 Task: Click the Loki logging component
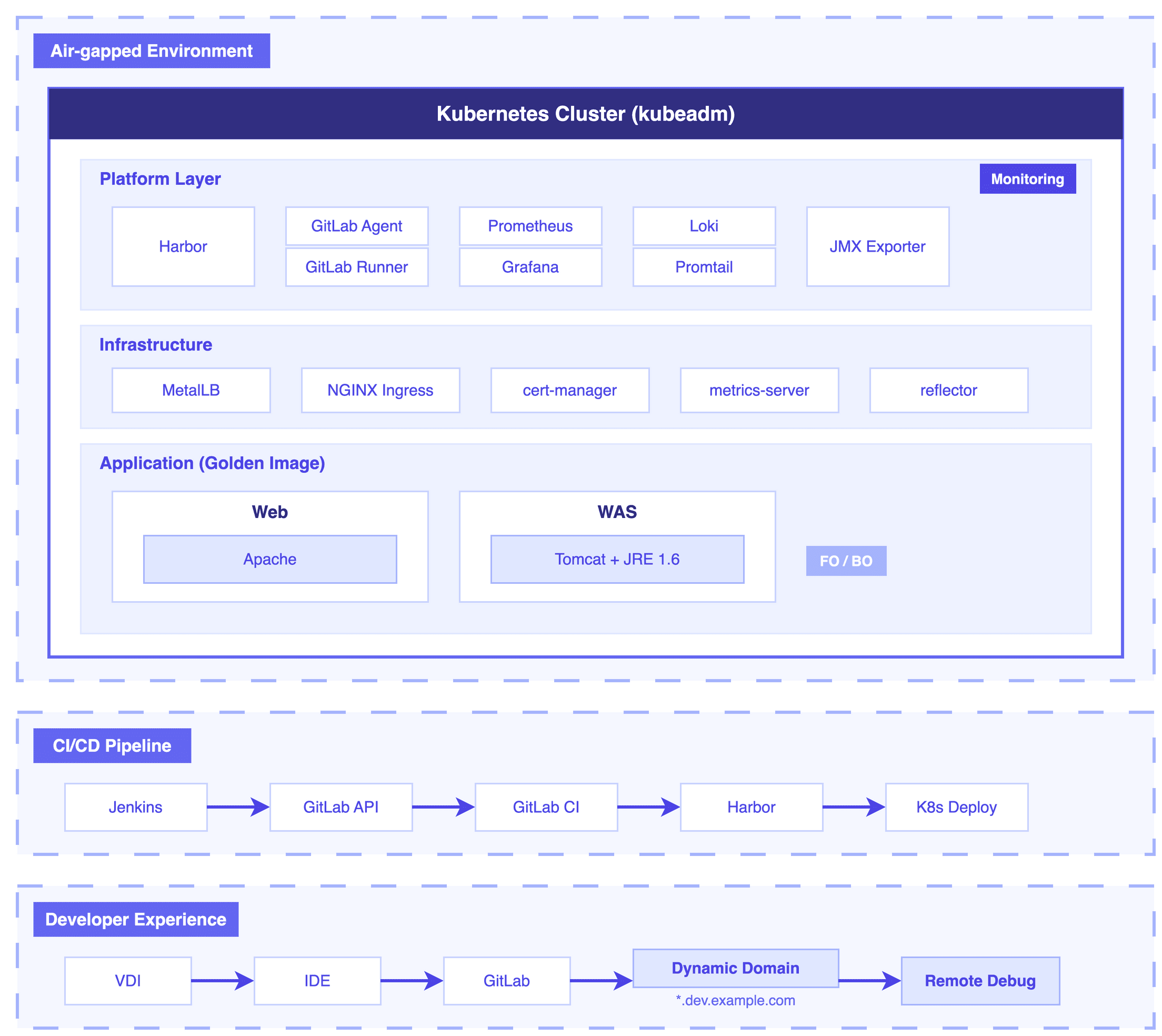click(x=704, y=225)
